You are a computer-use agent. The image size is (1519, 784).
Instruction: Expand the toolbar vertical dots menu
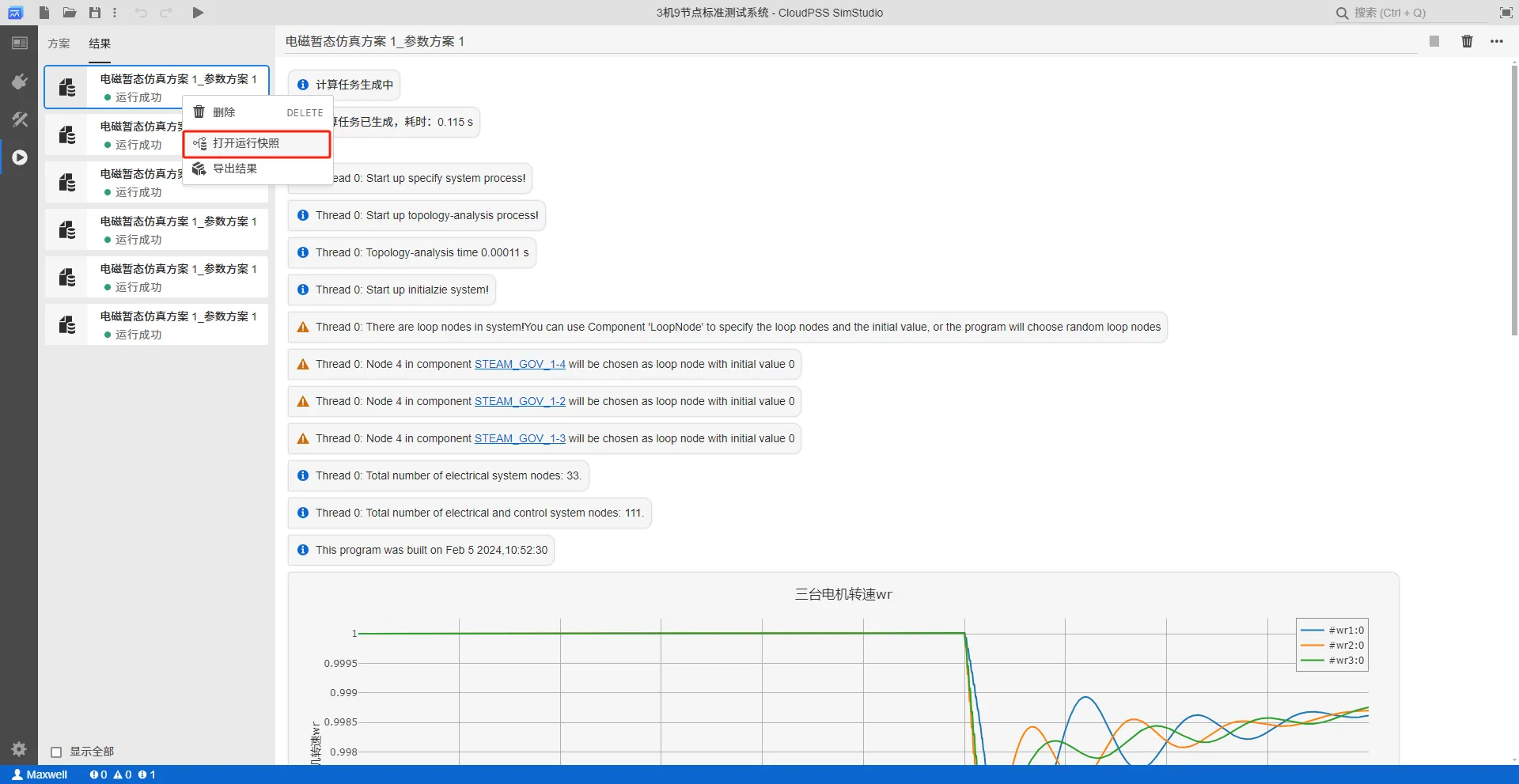pyautogui.click(x=115, y=13)
